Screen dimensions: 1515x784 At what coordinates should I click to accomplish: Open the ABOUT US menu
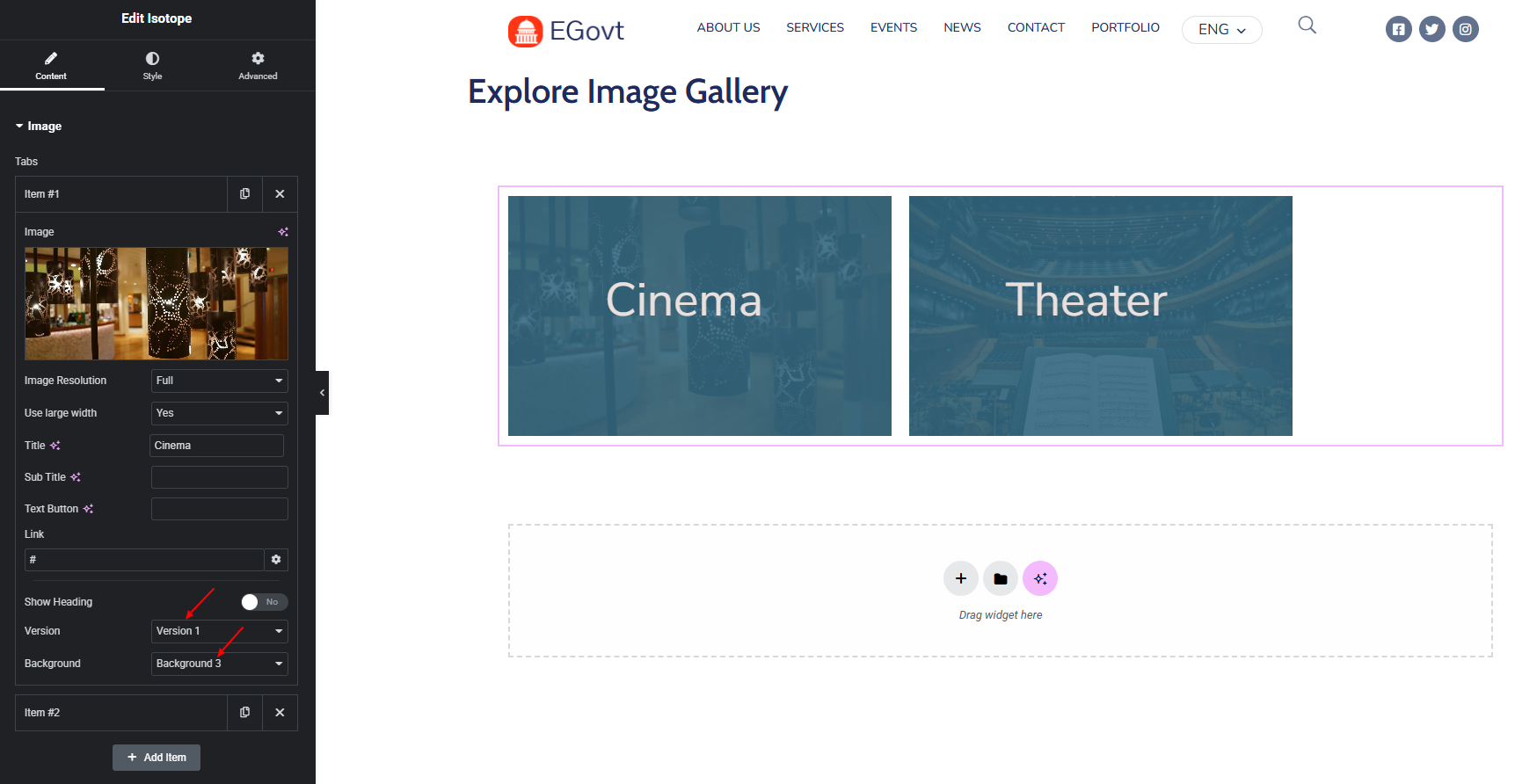(x=728, y=28)
